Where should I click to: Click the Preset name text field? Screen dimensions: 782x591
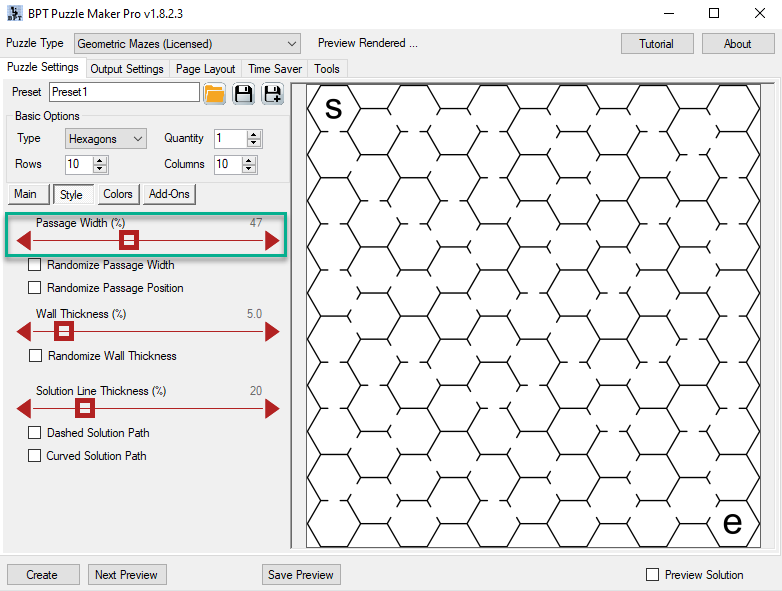pos(124,92)
